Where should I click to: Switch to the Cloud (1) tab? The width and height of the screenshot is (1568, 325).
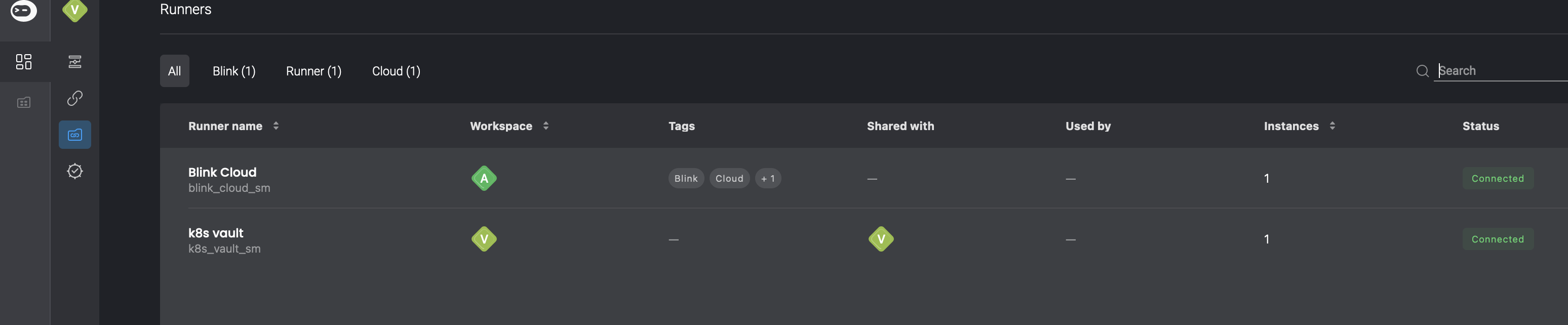pyautogui.click(x=396, y=71)
